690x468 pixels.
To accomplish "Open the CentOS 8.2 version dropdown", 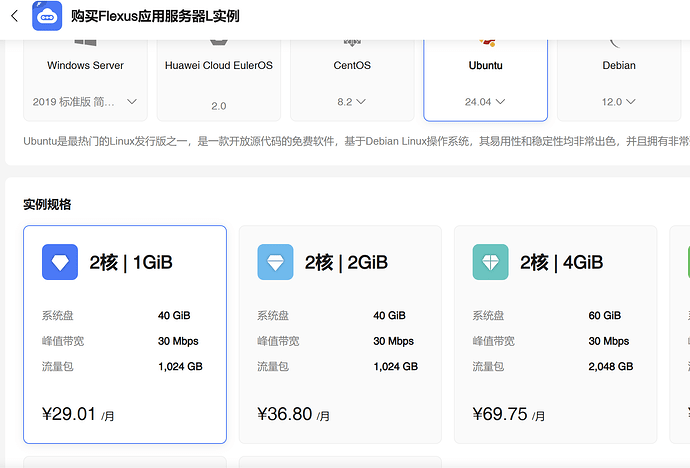I will pyautogui.click(x=351, y=102).
